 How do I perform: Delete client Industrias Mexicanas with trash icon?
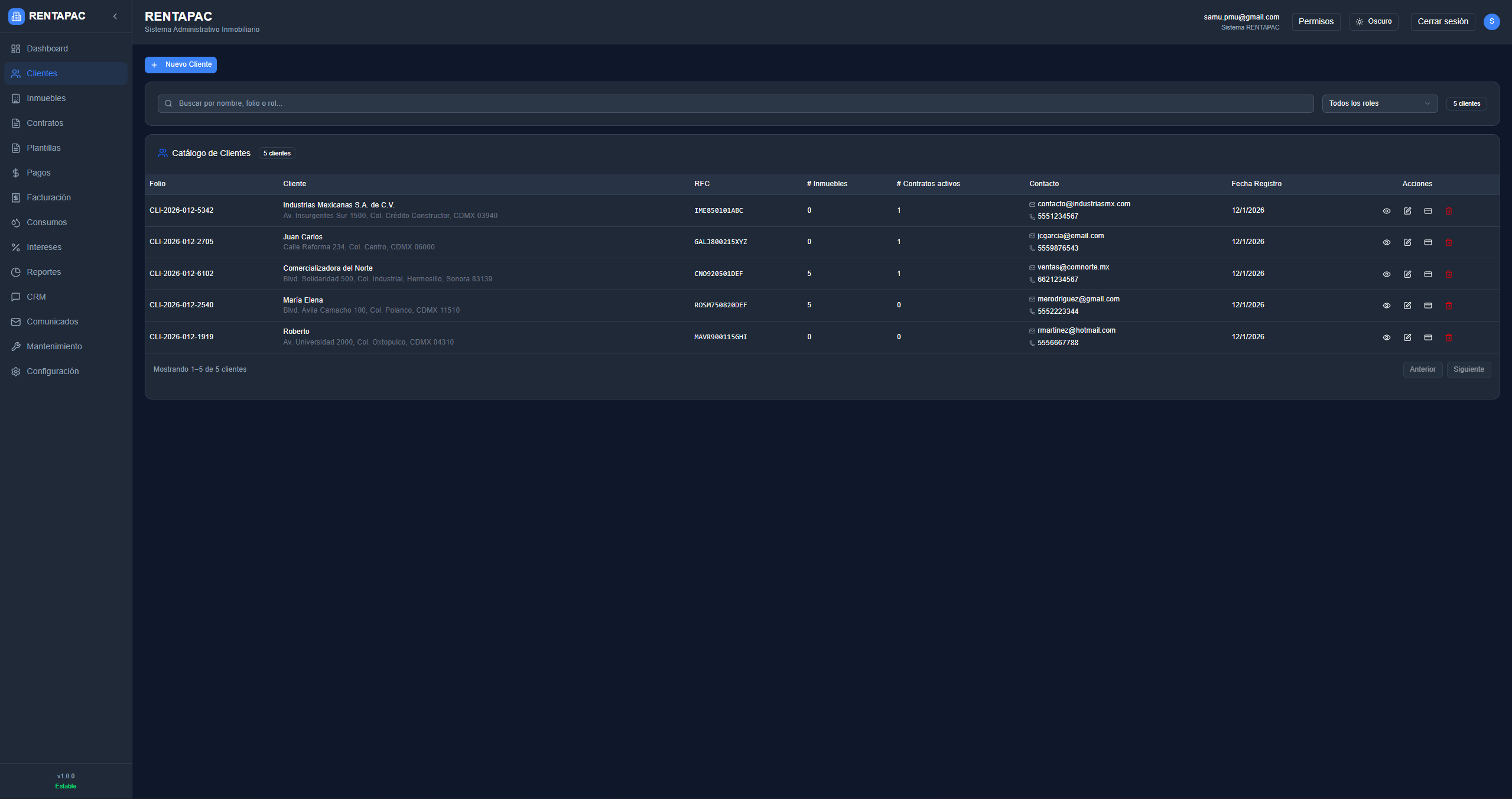[x=1448, y=211]
